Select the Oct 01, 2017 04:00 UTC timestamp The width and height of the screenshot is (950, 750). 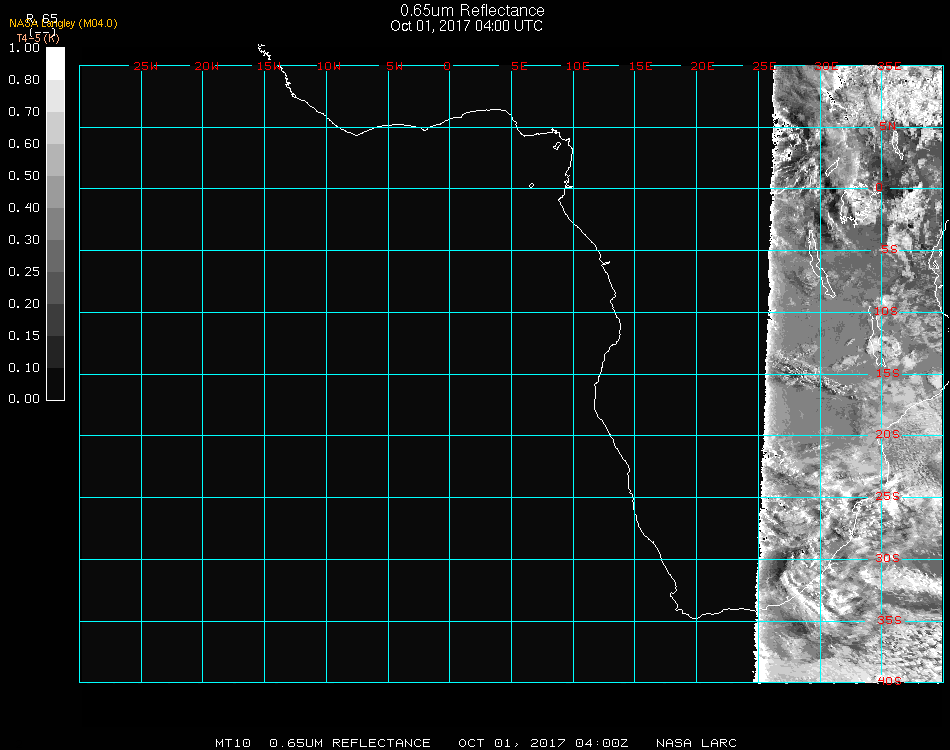click(x=466, y=26)
